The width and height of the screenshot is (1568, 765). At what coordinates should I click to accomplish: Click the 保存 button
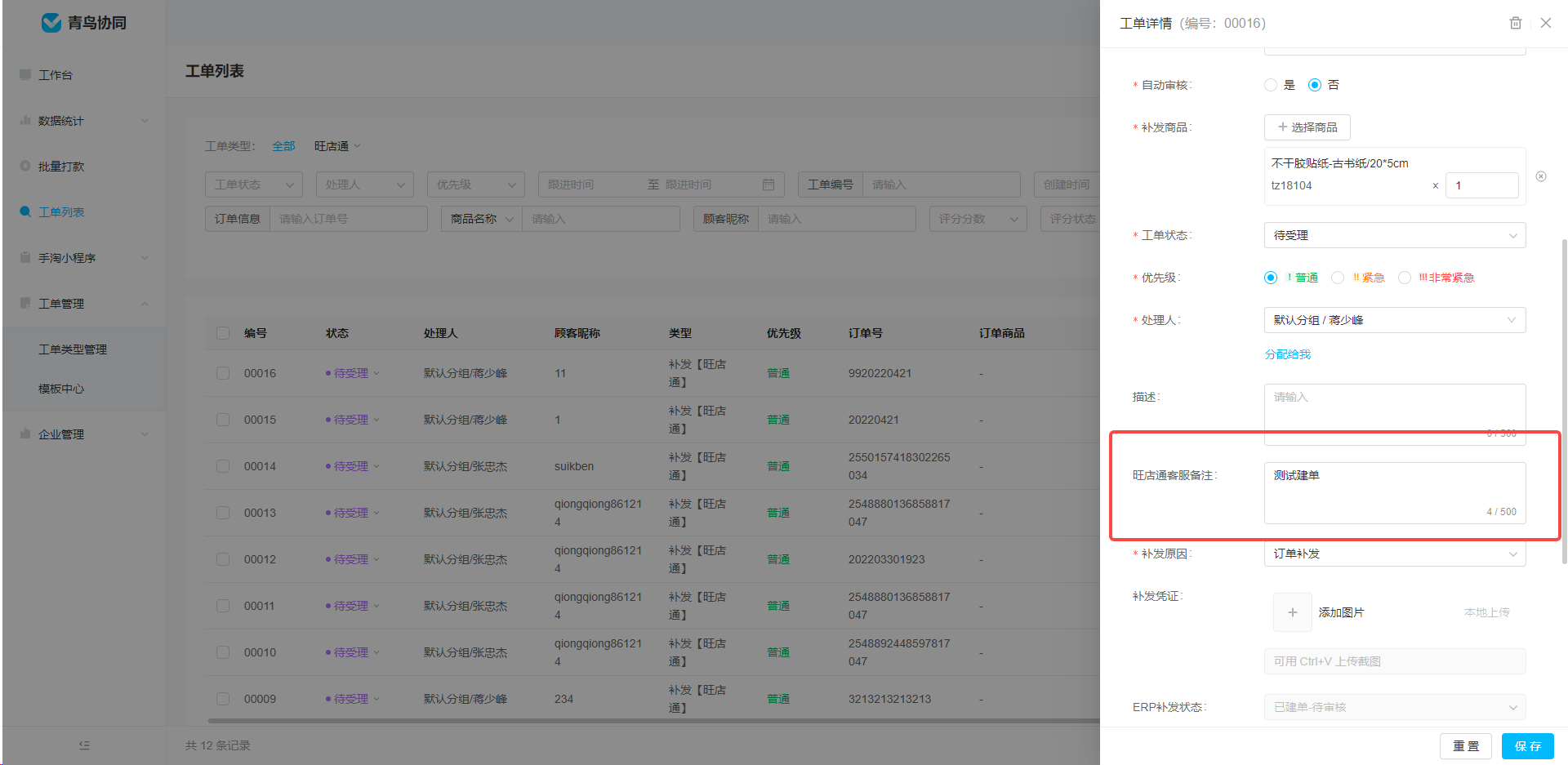tap(1528, 746)
